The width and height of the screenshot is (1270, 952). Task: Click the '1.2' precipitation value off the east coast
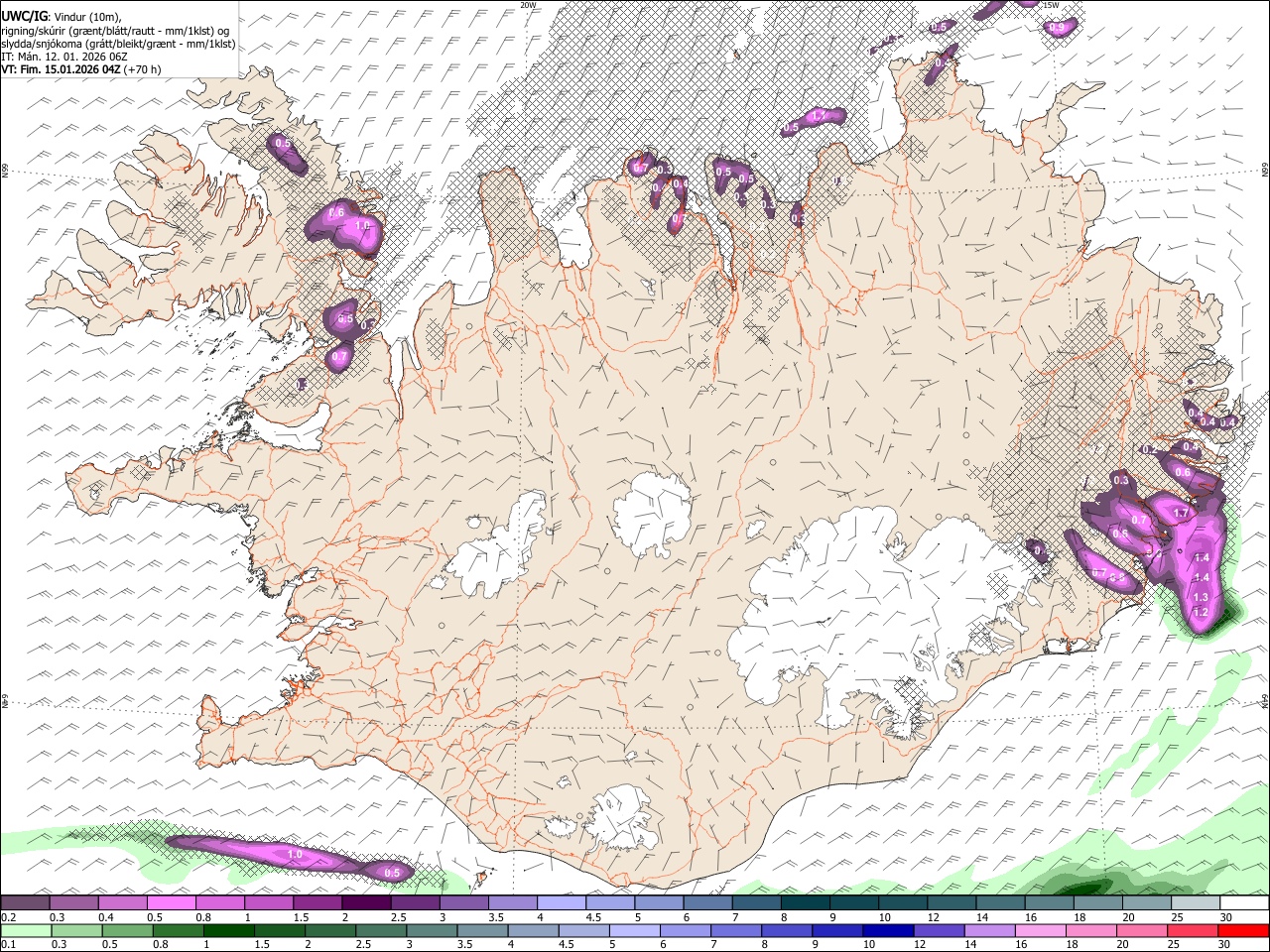tap(1201, 612)
